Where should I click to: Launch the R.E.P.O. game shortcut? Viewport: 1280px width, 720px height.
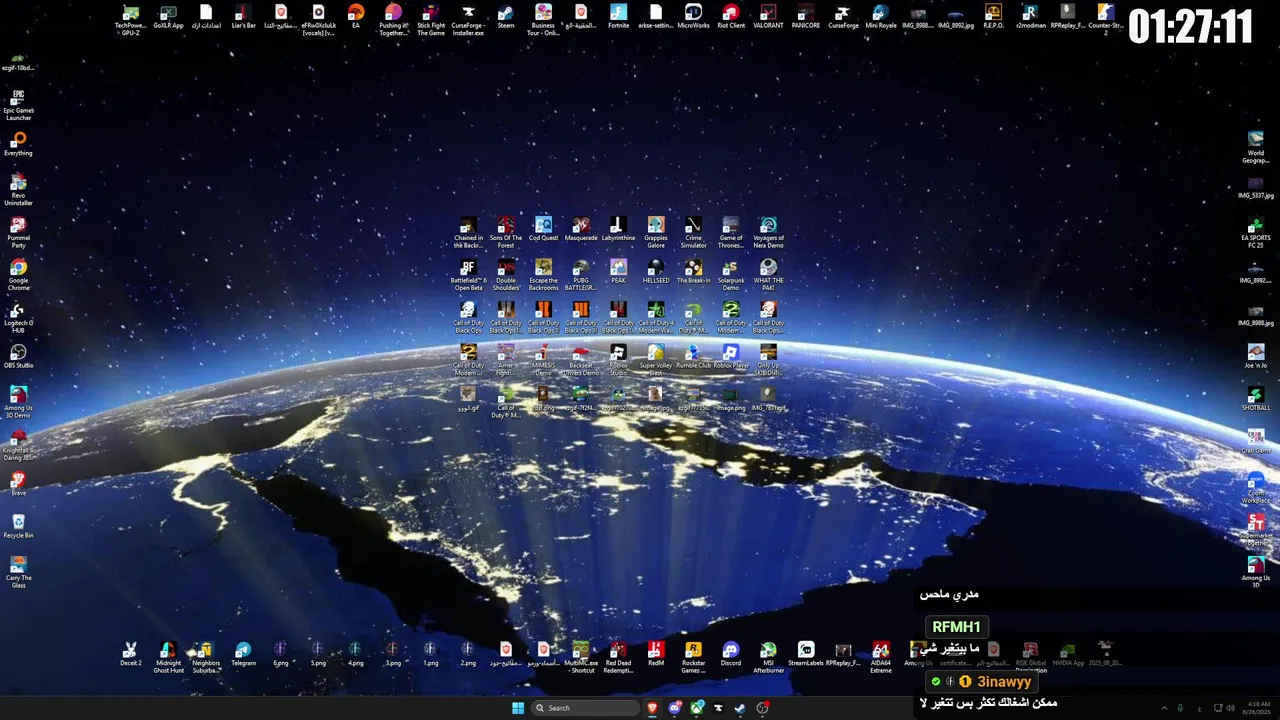click(x=993, y=17)
